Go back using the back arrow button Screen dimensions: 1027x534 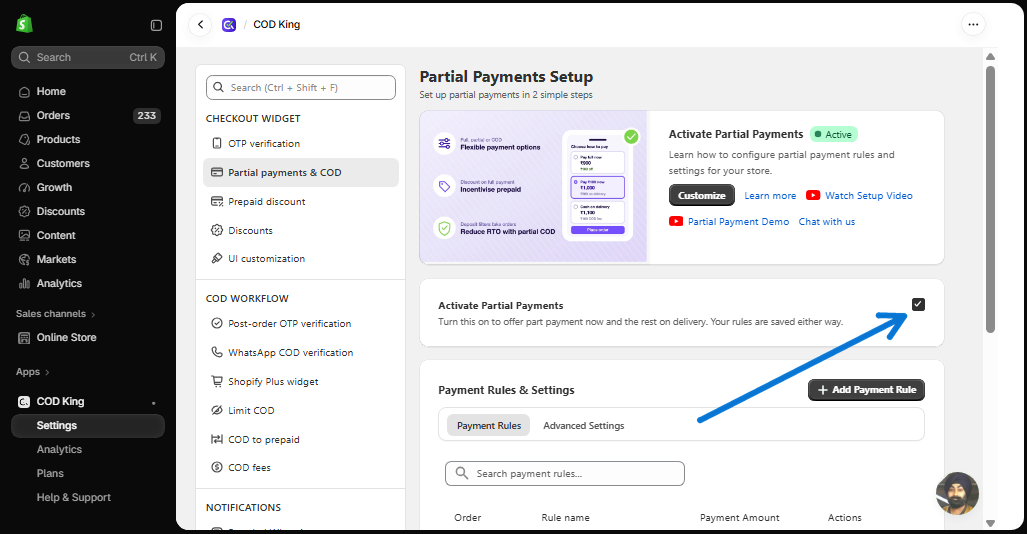200,25
